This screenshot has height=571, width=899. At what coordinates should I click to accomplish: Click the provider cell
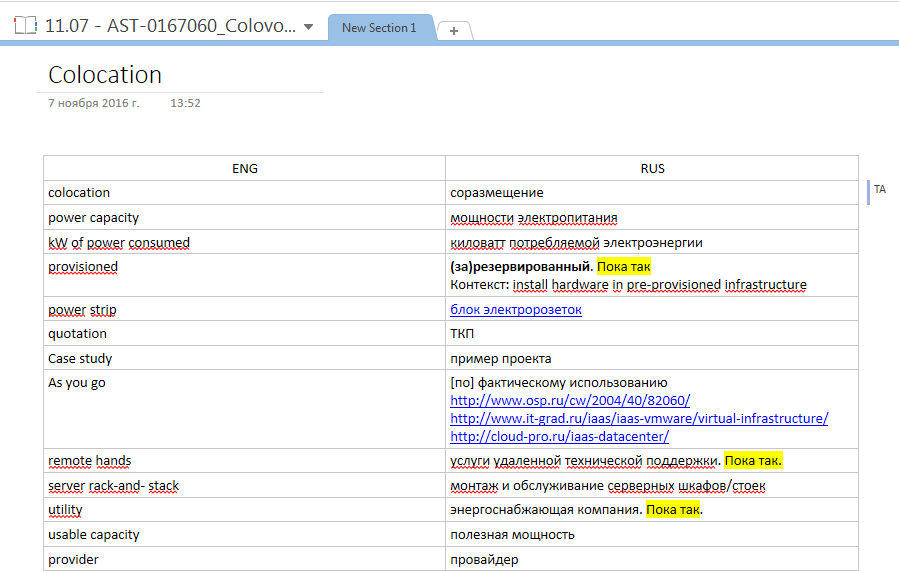[x=245, y=559]
